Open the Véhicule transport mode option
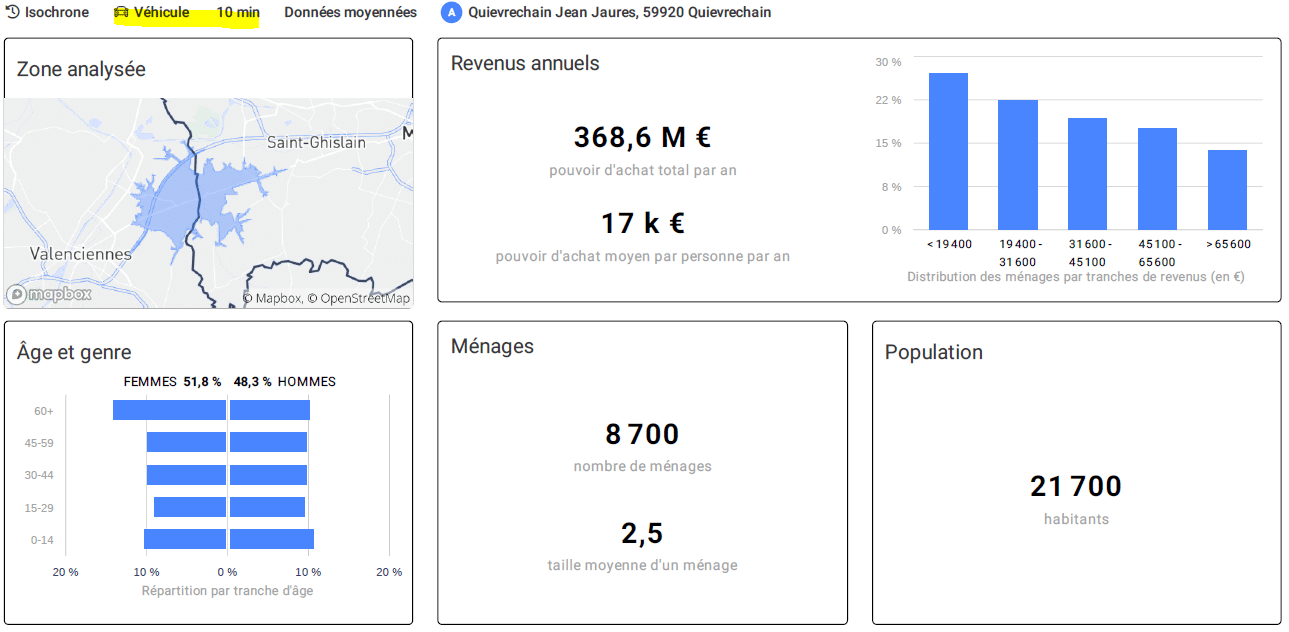The width and height of the screenshot is (1289, 632). tap(161, 13)
